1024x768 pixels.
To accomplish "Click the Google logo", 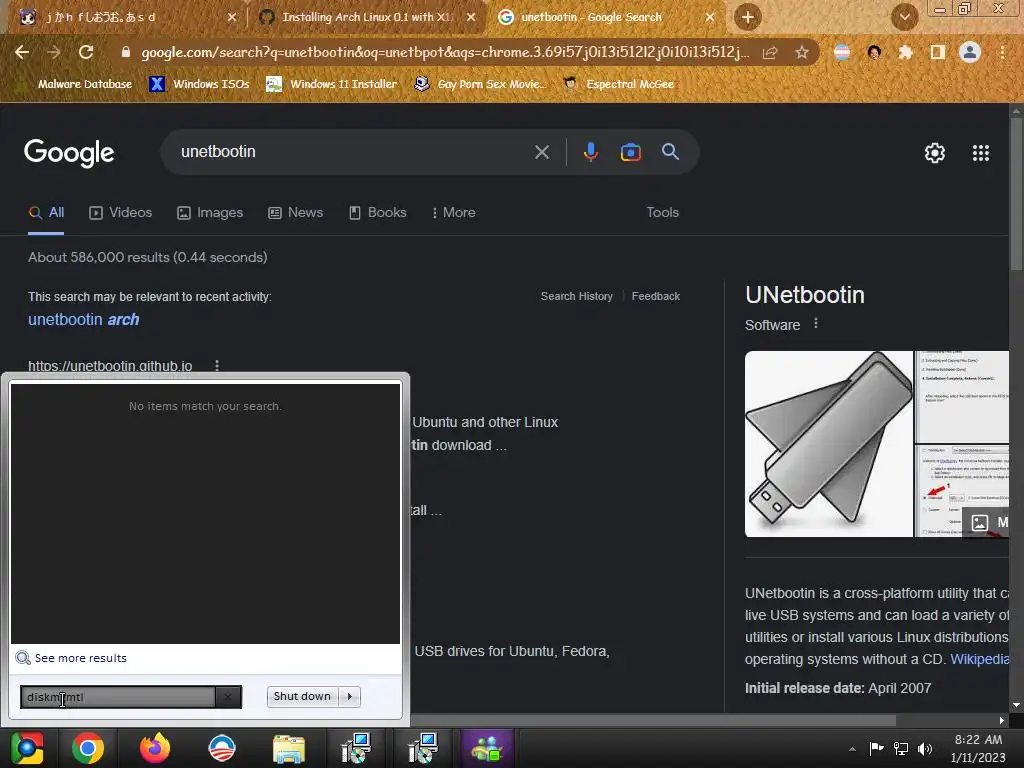I will pyautogui.click(x=69, y=153).
